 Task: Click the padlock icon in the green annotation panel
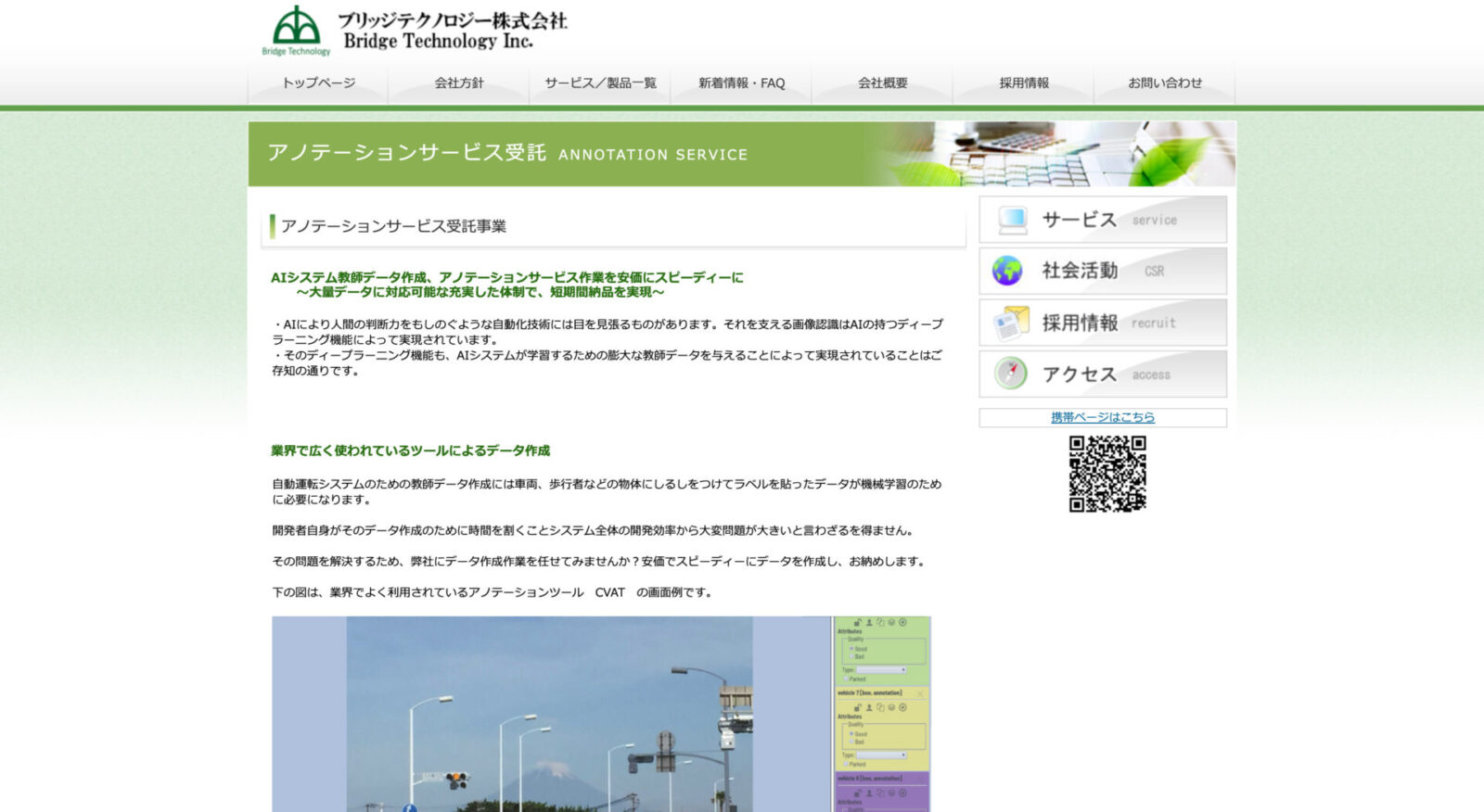(x=857, y=623)
